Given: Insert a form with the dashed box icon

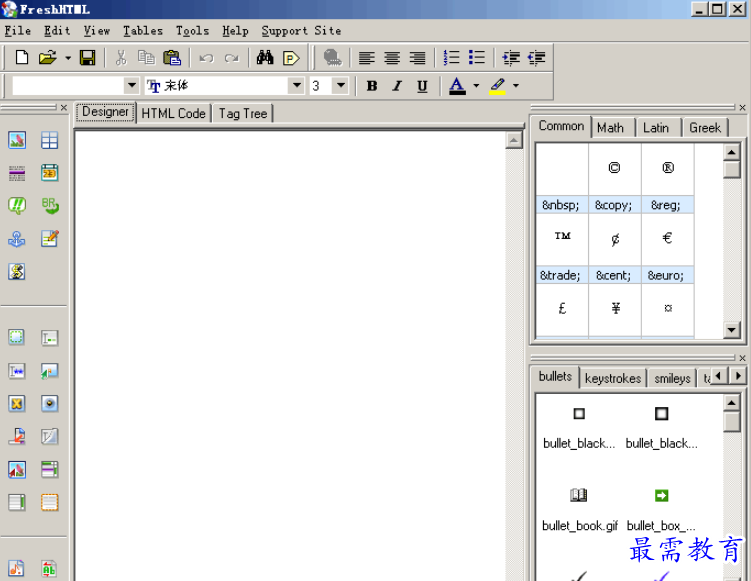Looking at the screenshot, I should click(x=16, y=337).
